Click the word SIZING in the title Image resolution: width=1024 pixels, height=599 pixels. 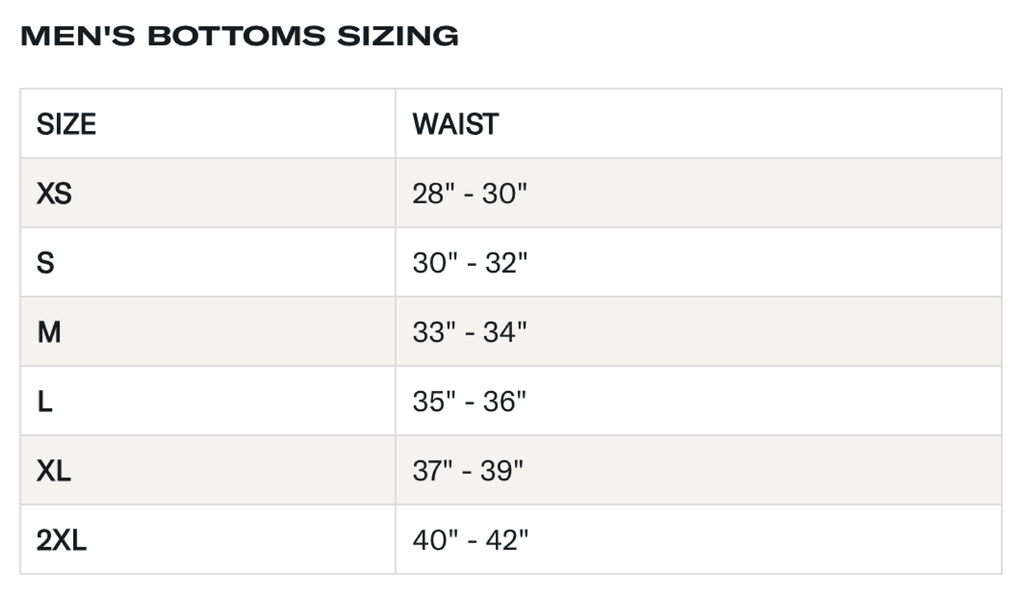pyautogui.click(x=397, y=36)
